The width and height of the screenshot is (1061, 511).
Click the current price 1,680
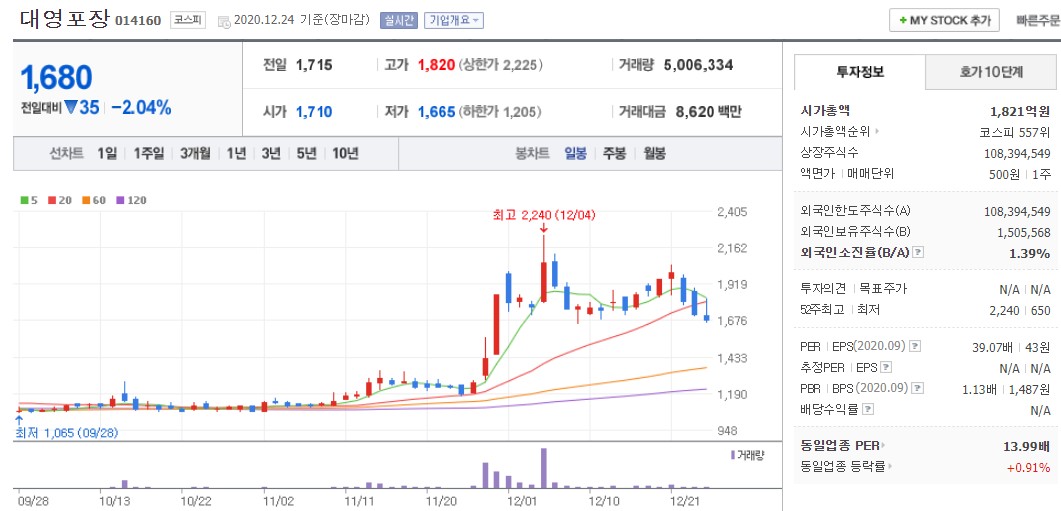point(57,78)
